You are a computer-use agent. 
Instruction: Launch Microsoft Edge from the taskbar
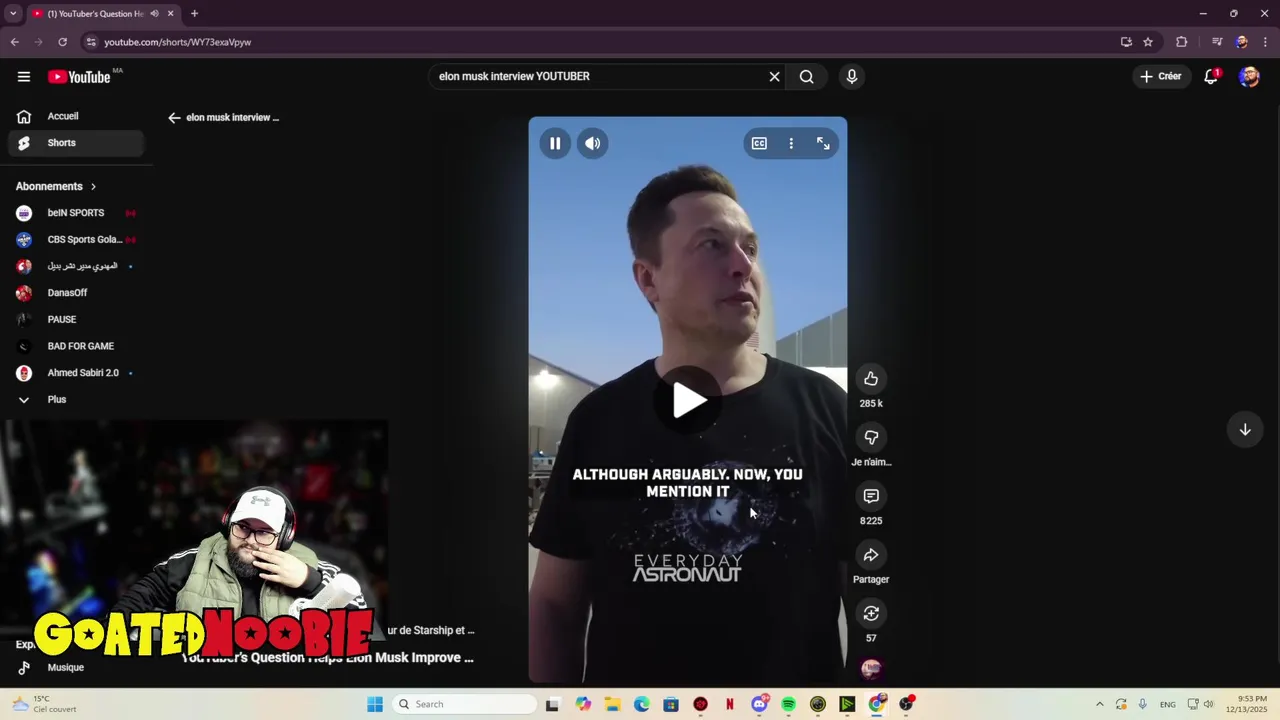[x=641, y=704]
